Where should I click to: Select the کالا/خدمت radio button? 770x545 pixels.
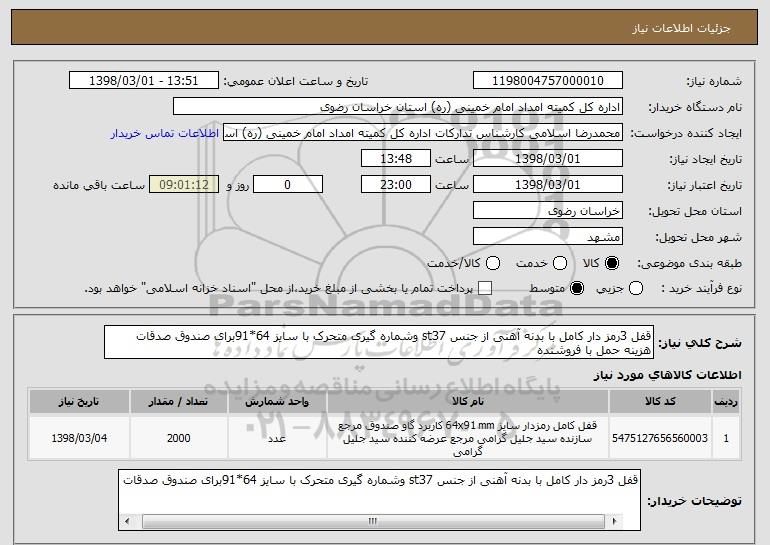[x=493, y=263]
